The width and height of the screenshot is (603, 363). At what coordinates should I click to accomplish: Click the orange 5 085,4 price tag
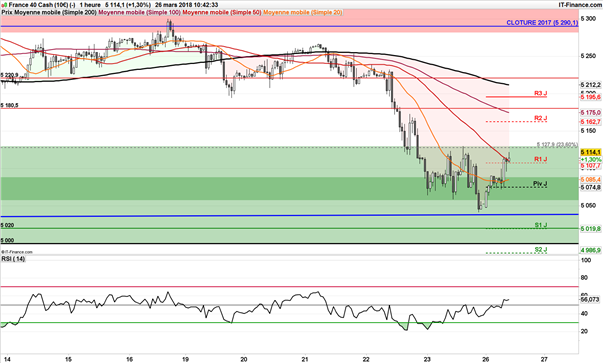coord(590,180)
